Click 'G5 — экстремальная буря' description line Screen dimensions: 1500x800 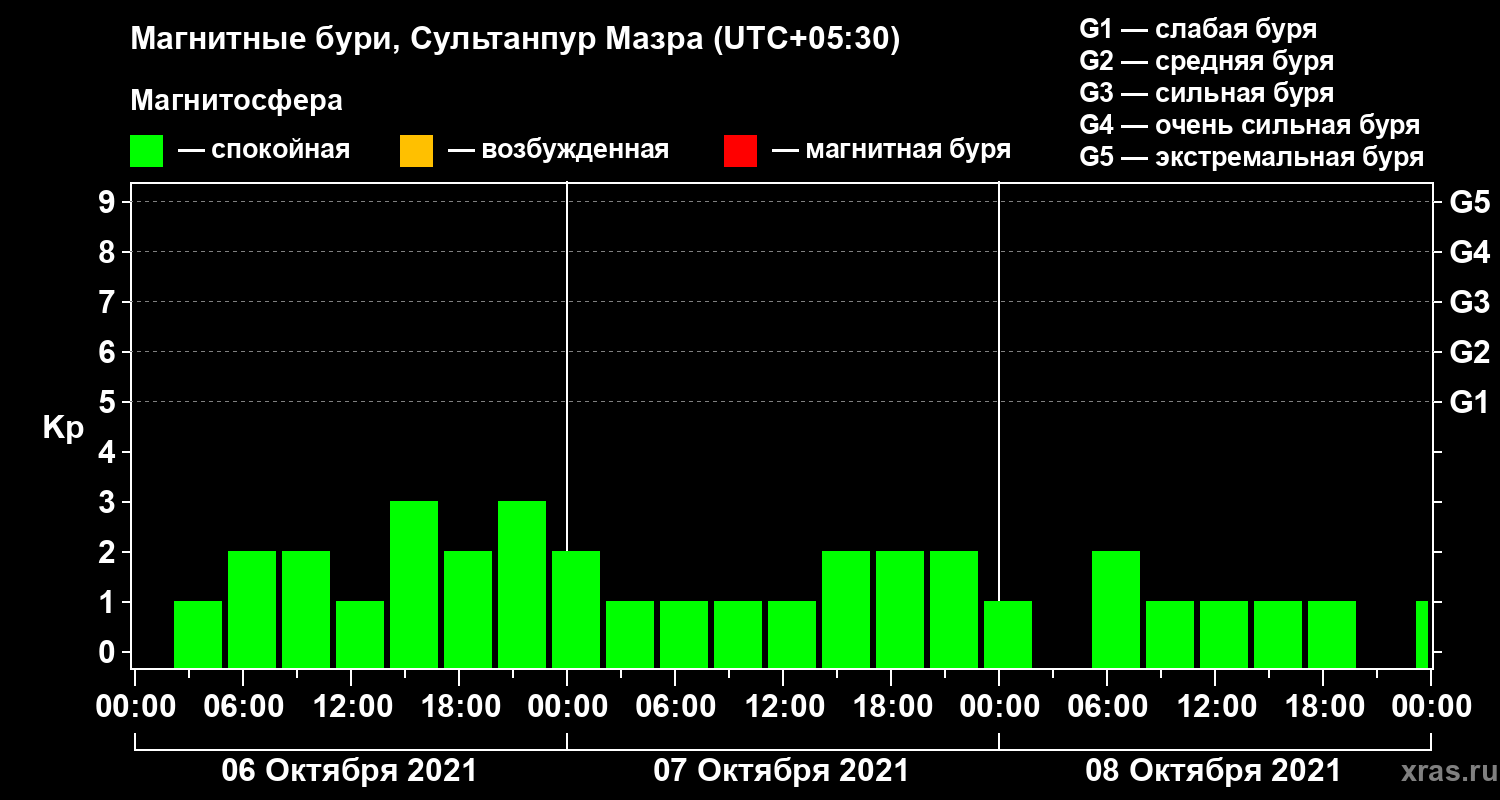pos(1252,158)
